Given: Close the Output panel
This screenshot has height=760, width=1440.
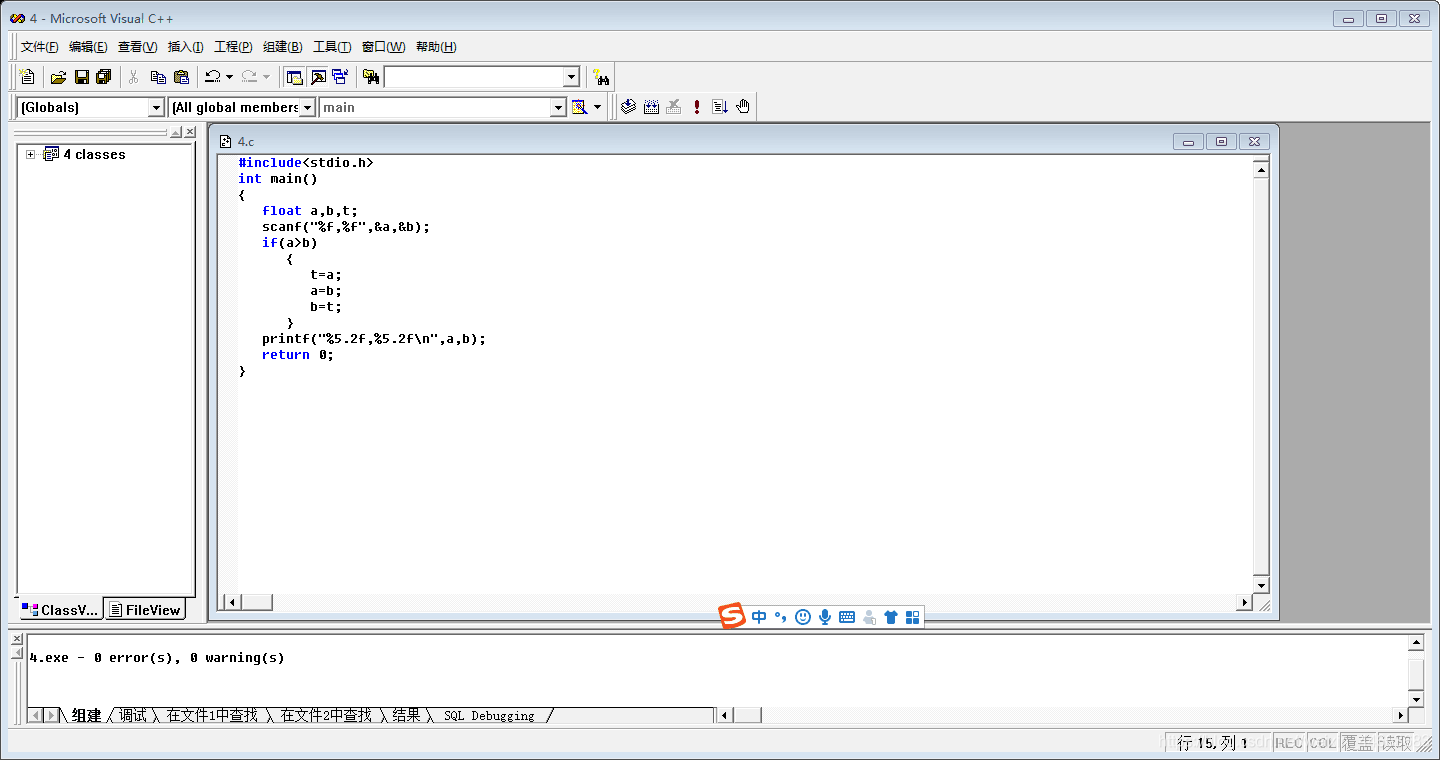Looking at the screenshot, I should pyautogui.click(x=16, y=639).
